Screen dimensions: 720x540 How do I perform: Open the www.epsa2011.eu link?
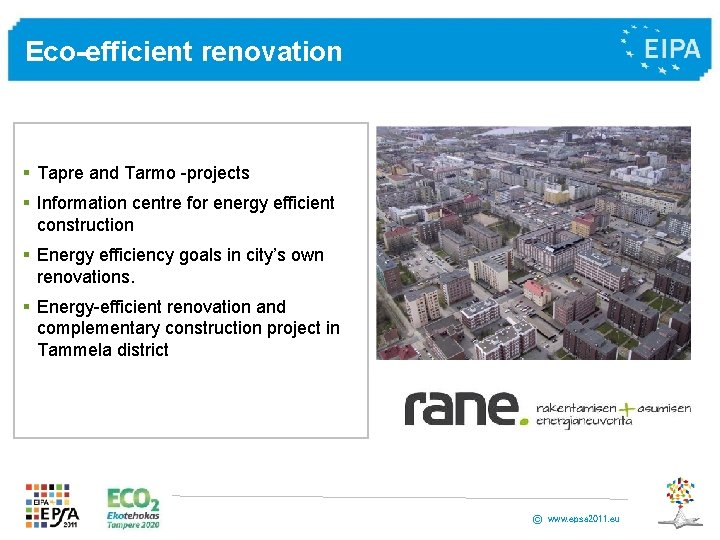pos(583,519)
